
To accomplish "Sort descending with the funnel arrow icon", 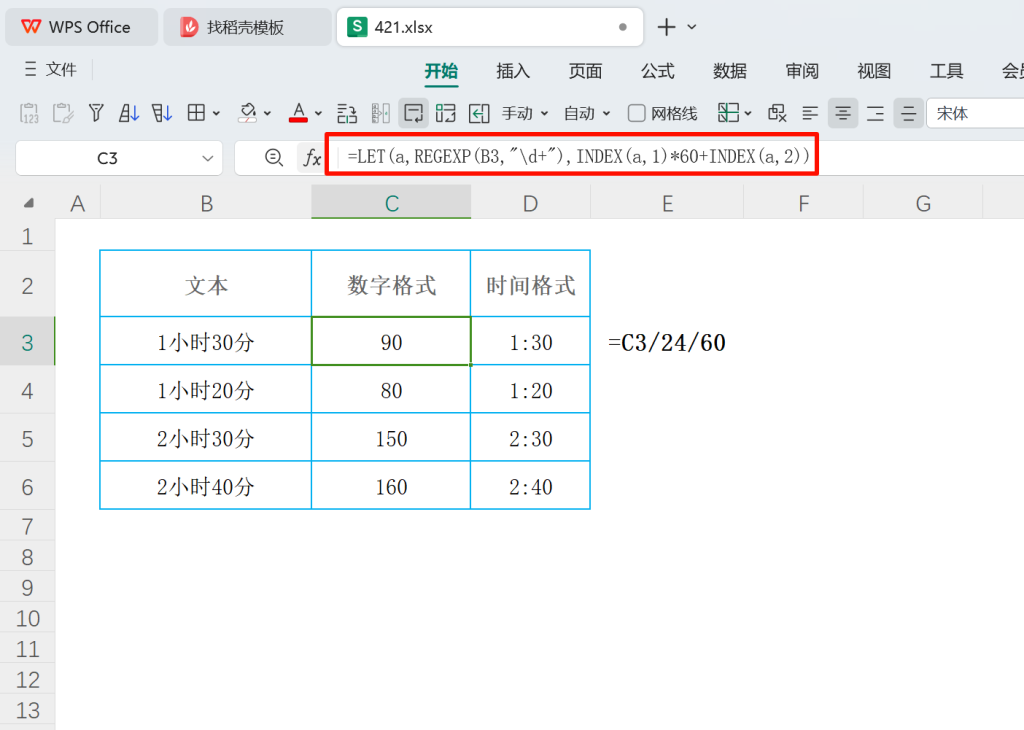I will coord(161,113).
